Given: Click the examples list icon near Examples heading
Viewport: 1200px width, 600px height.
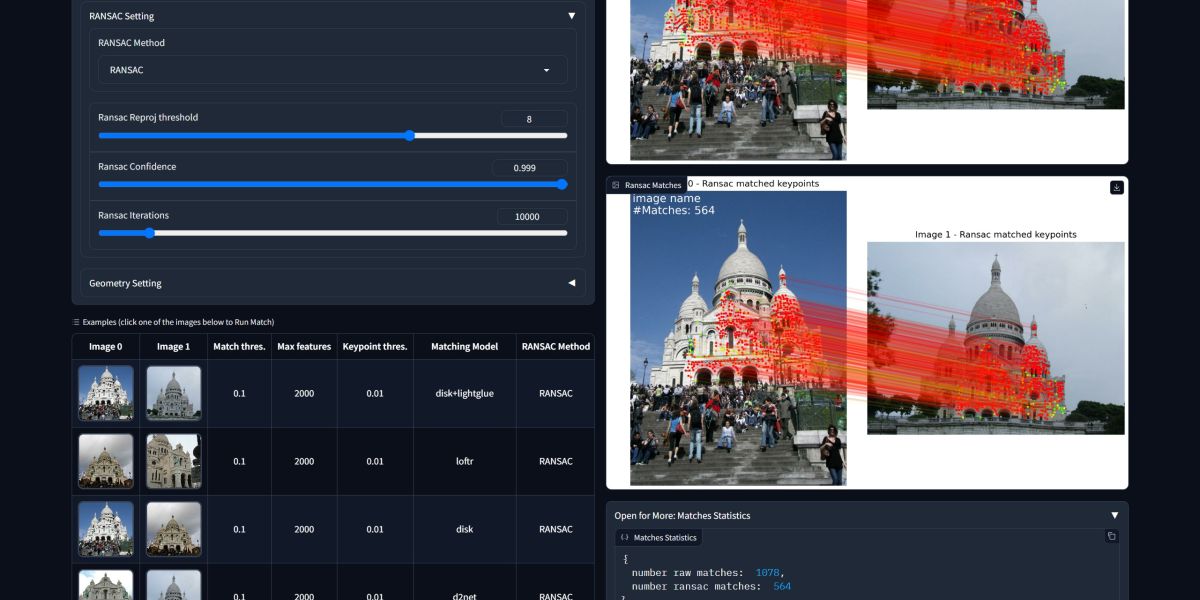Looking at the screenshot, I should (x=77, y=321).
